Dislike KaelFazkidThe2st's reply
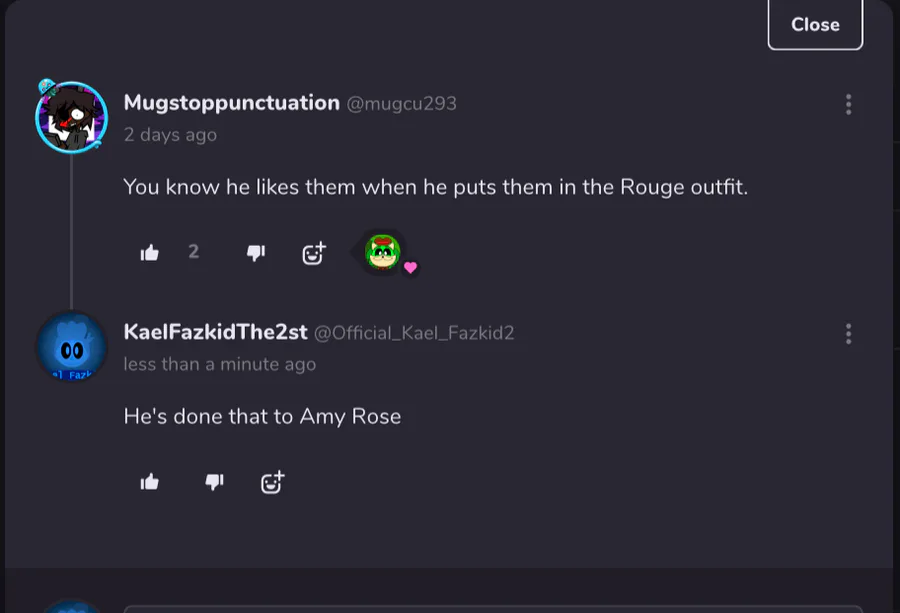Viewport: 900px width, 613px height. (x=214, y=482)
